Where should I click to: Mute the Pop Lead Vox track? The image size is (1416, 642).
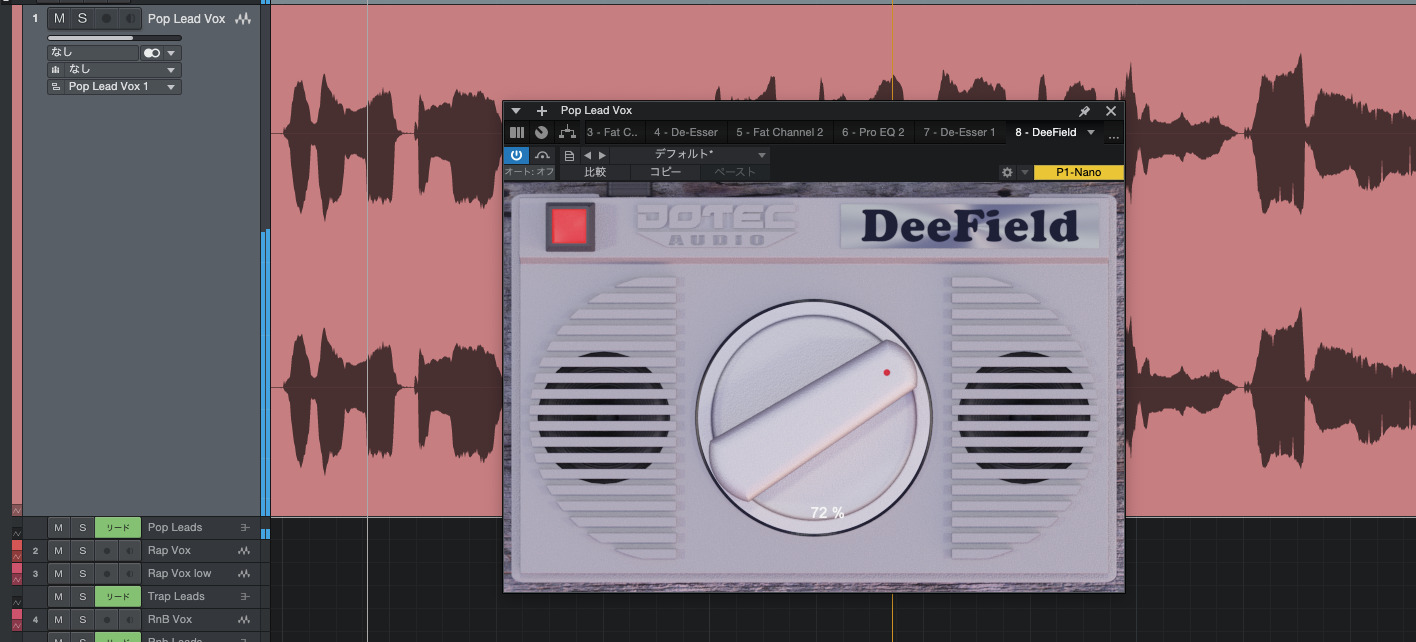pos(59,19)
